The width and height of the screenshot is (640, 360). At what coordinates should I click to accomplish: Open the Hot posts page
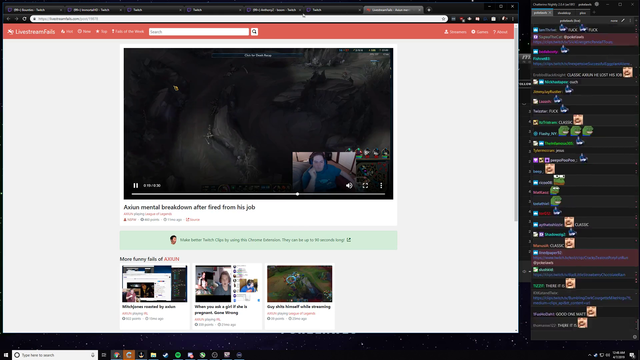(x=67, y=31)
